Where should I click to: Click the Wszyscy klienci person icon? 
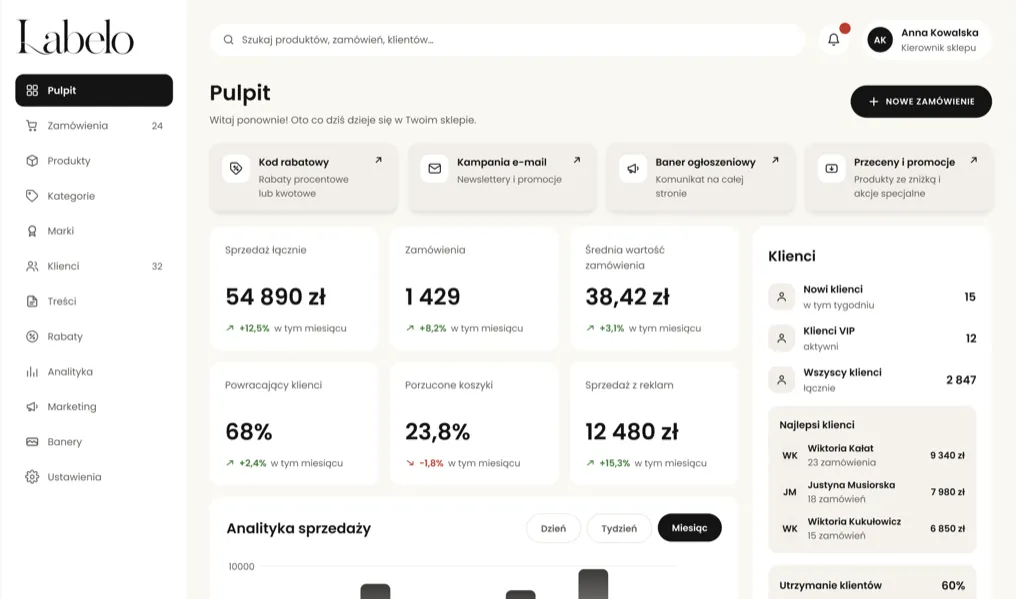tap(781, 380)
